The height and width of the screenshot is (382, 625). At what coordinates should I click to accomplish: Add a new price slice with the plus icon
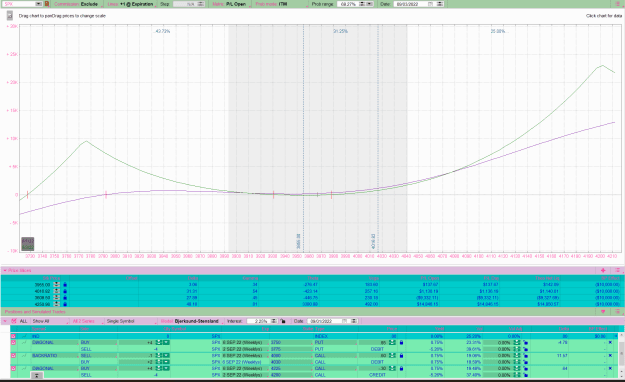603,270
